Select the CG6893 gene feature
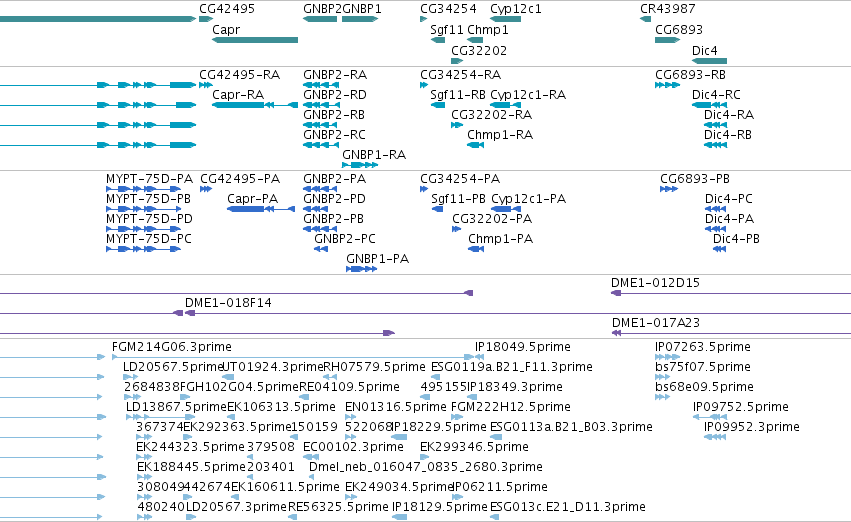This screenshot has width=851, height=522. tap(668, 40)
